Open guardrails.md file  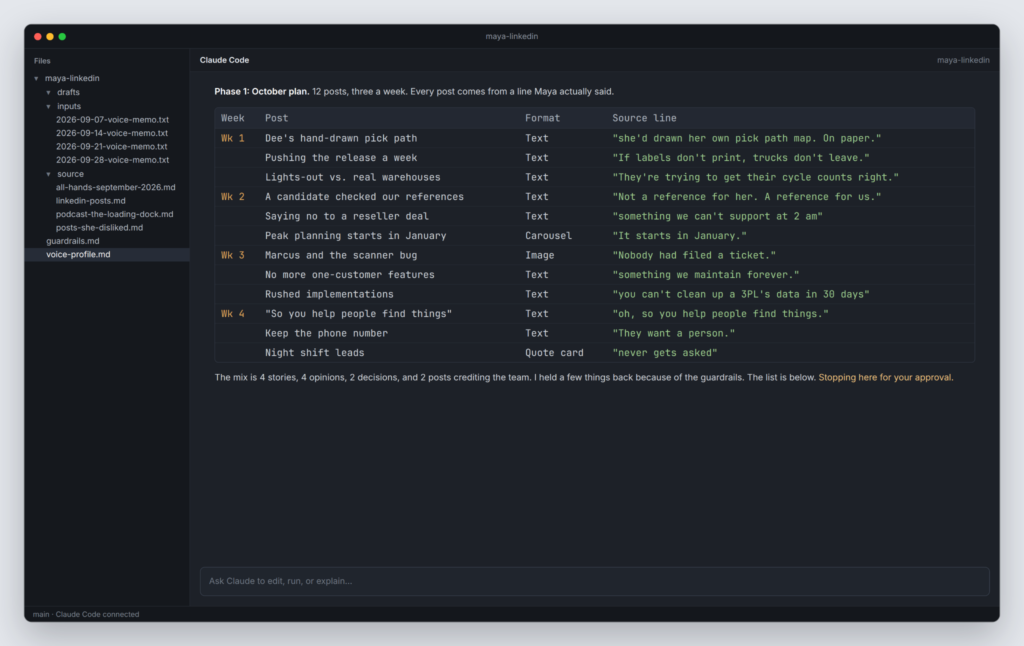click(72, 241)
